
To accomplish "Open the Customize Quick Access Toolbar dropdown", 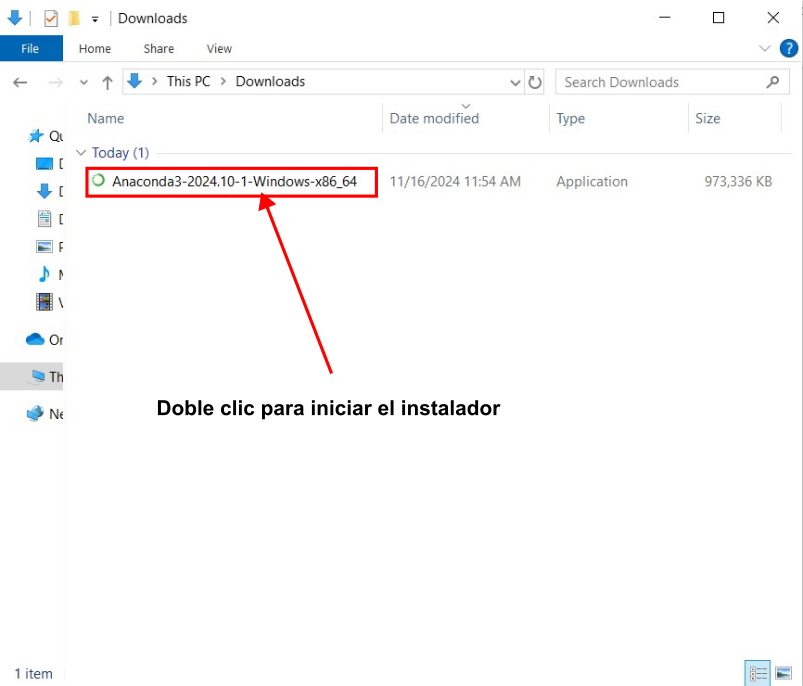I will tap(95, 19).
